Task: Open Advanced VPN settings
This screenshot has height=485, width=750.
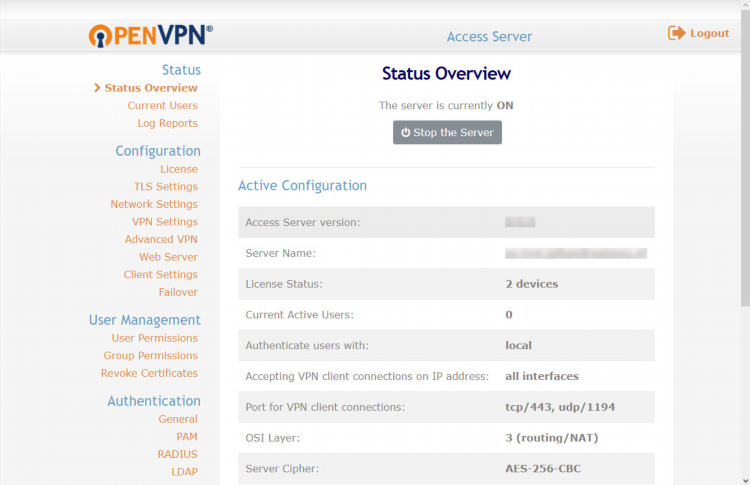Action: [x=161, y=240]
